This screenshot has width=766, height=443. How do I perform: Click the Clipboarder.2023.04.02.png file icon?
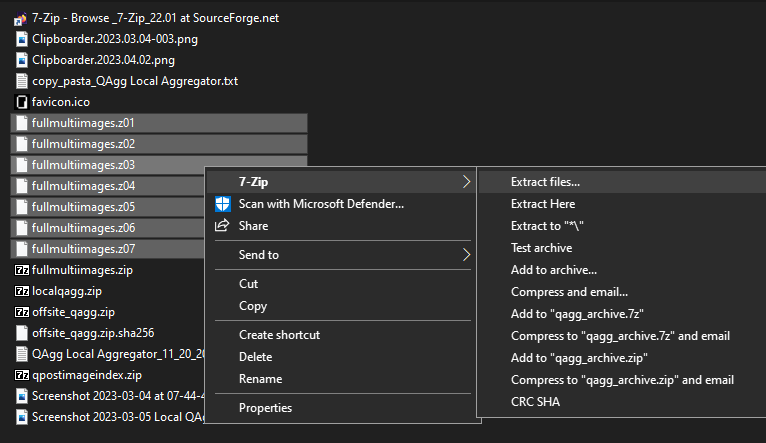point(21,60)
